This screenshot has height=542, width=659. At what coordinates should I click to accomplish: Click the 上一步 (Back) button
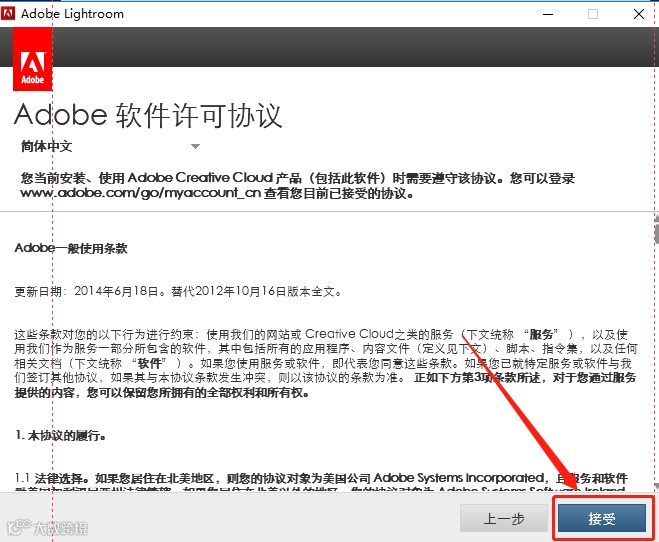pyautogui.click(x=504, y=518)
